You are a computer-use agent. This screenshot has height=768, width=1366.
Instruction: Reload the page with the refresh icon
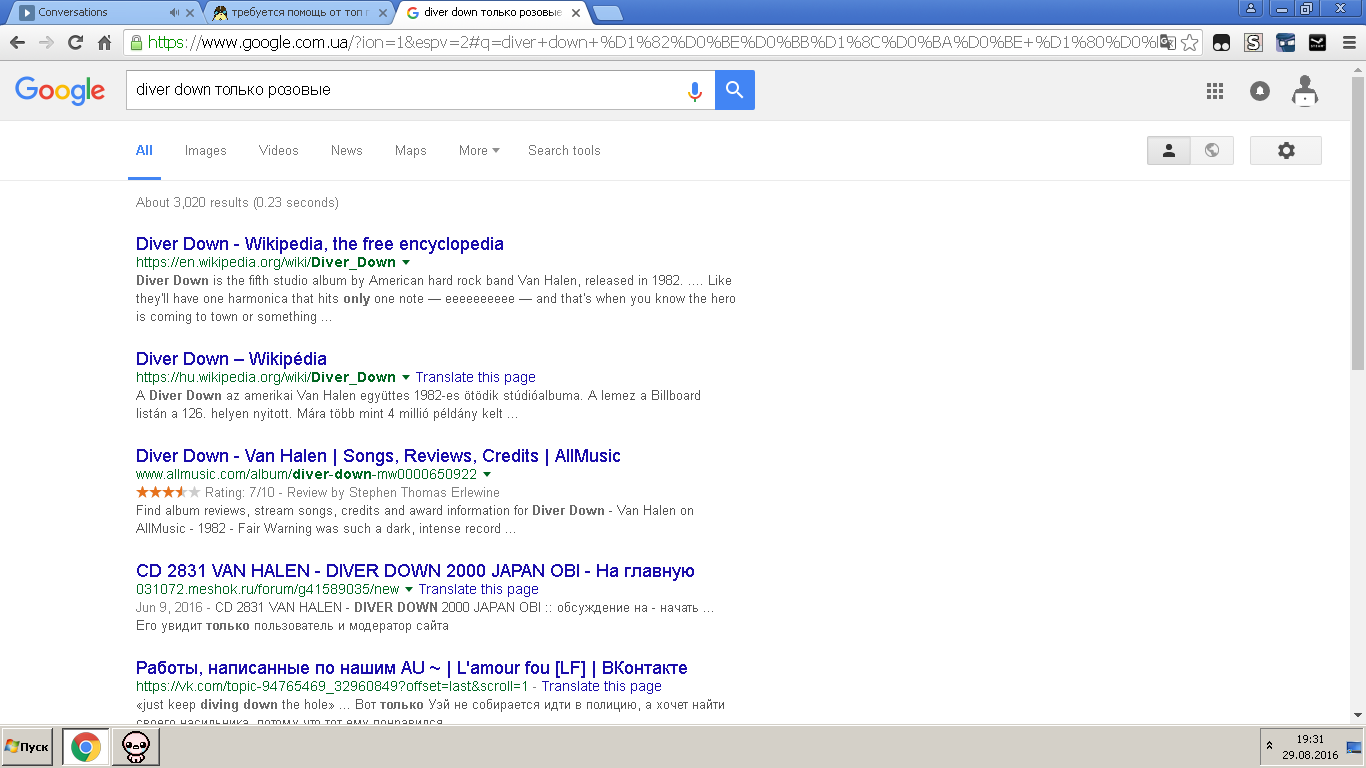tap(75, 42)
